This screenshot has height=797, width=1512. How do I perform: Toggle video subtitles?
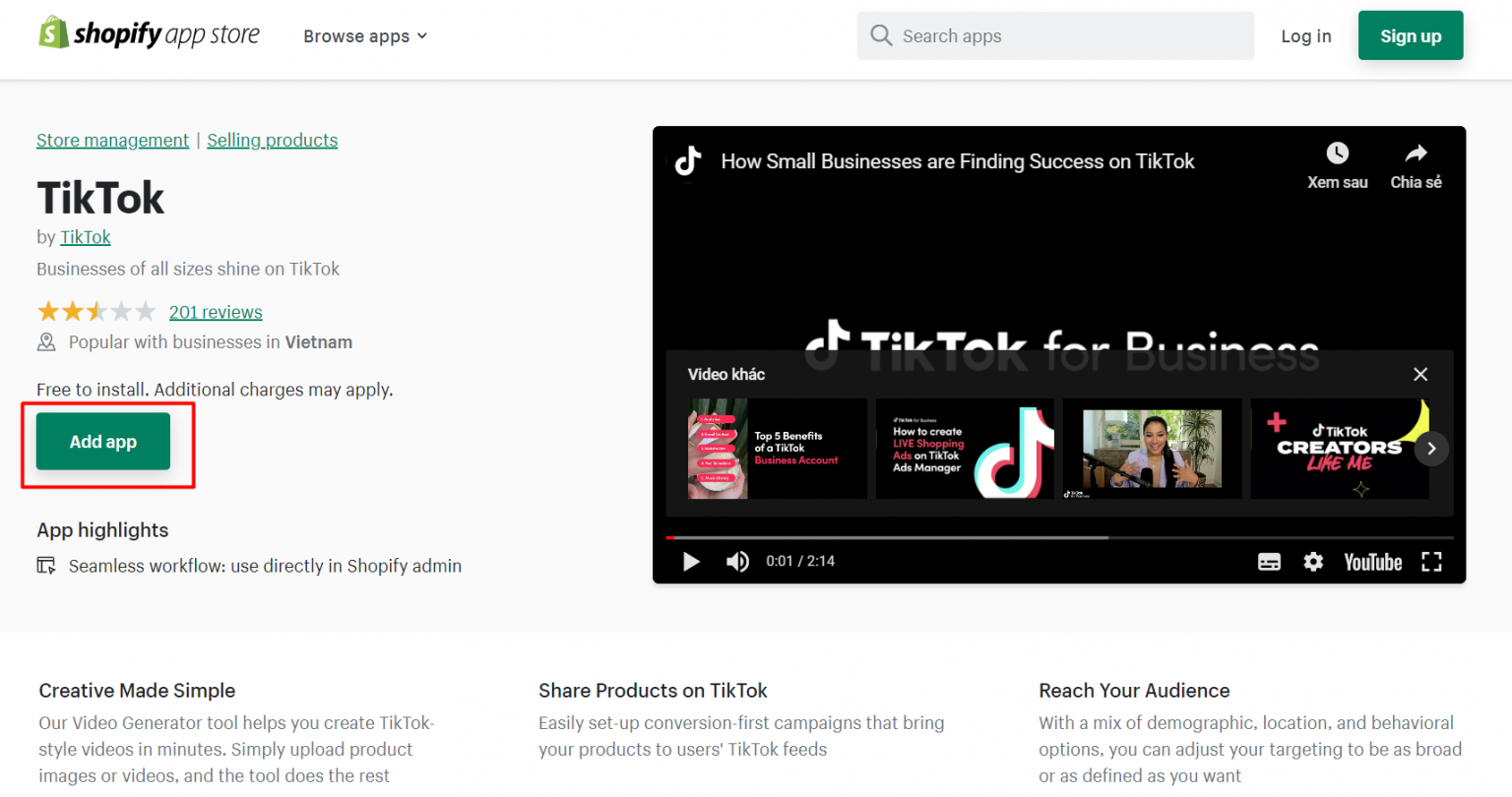pos(1270,562)
